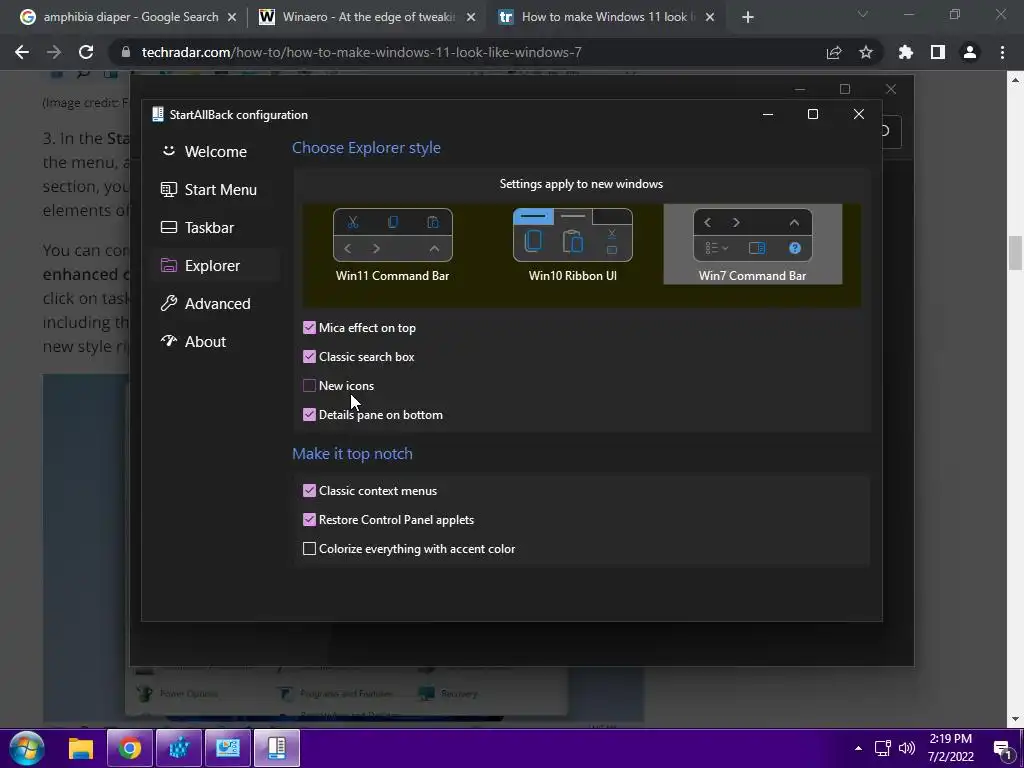Open Chrome three-dot menu
1024x768 pixels.
pos(1002,52)
